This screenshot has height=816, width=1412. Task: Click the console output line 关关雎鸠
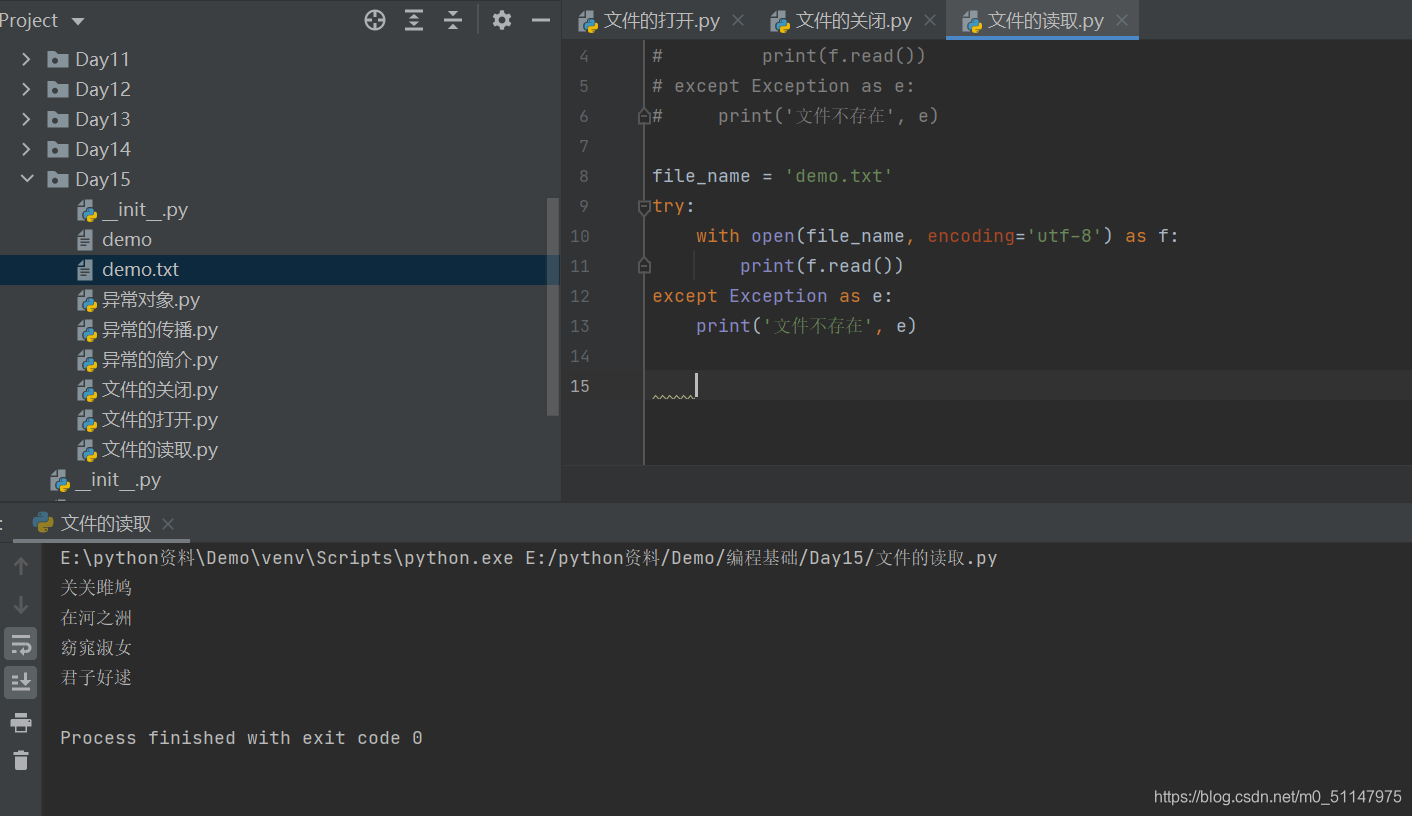(96, 588)
